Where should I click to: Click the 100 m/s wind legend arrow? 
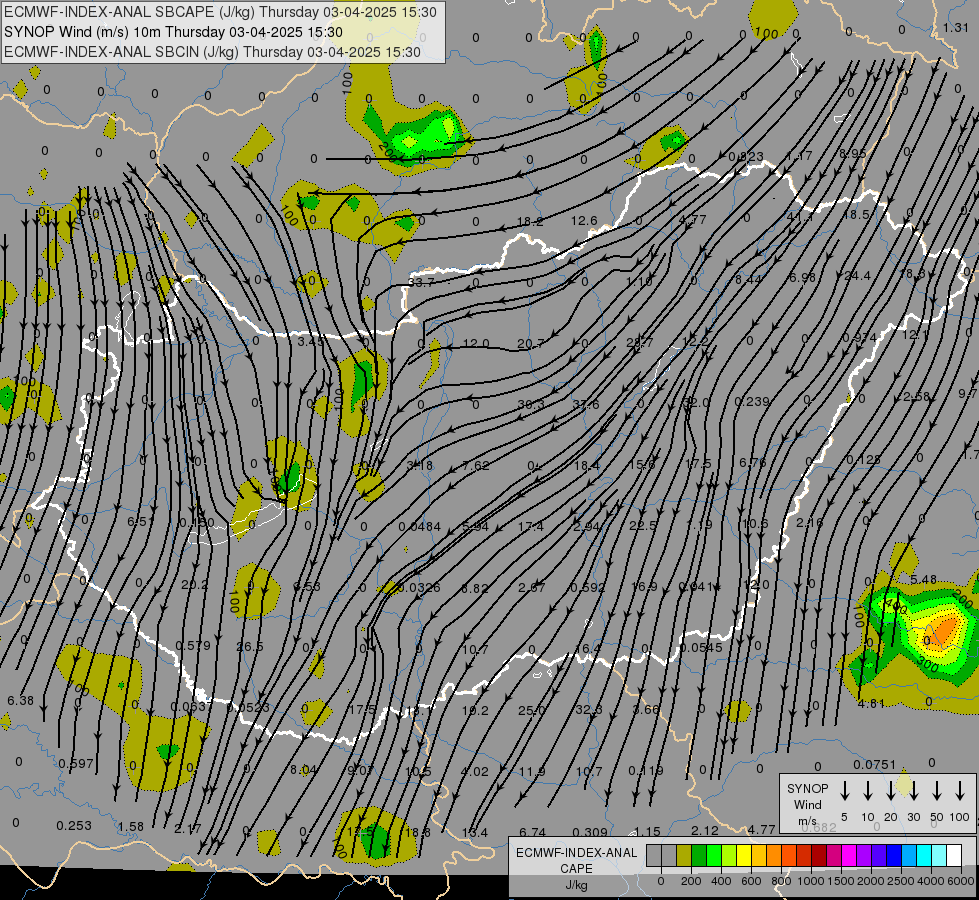960,791
